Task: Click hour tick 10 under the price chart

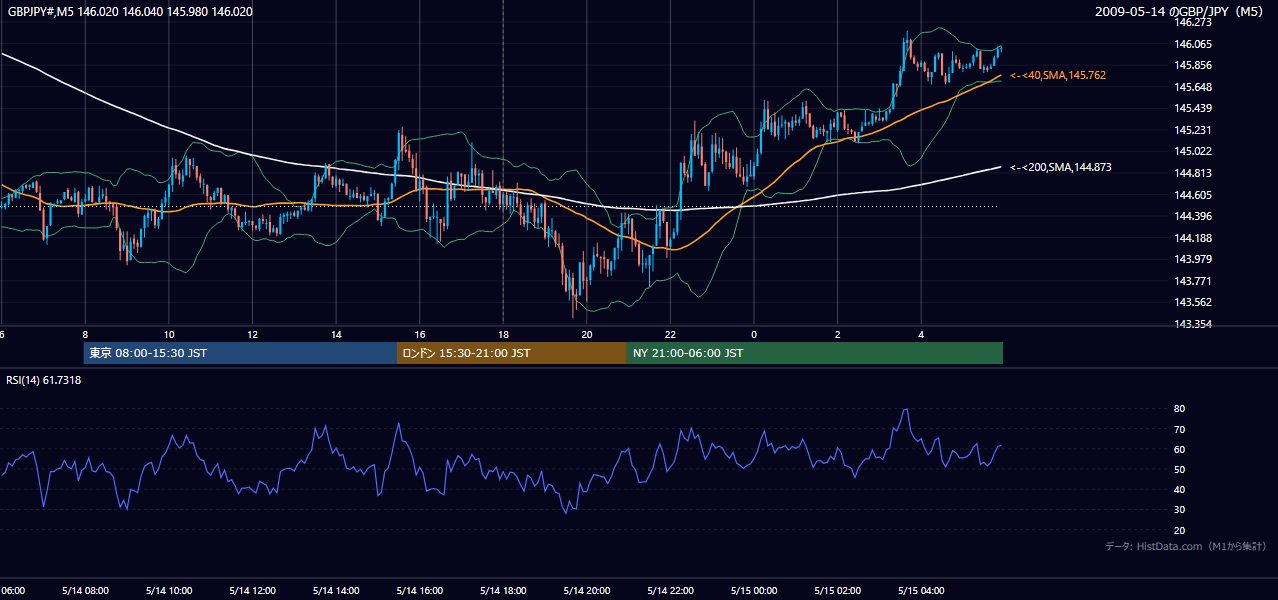Action: (169, 335)
